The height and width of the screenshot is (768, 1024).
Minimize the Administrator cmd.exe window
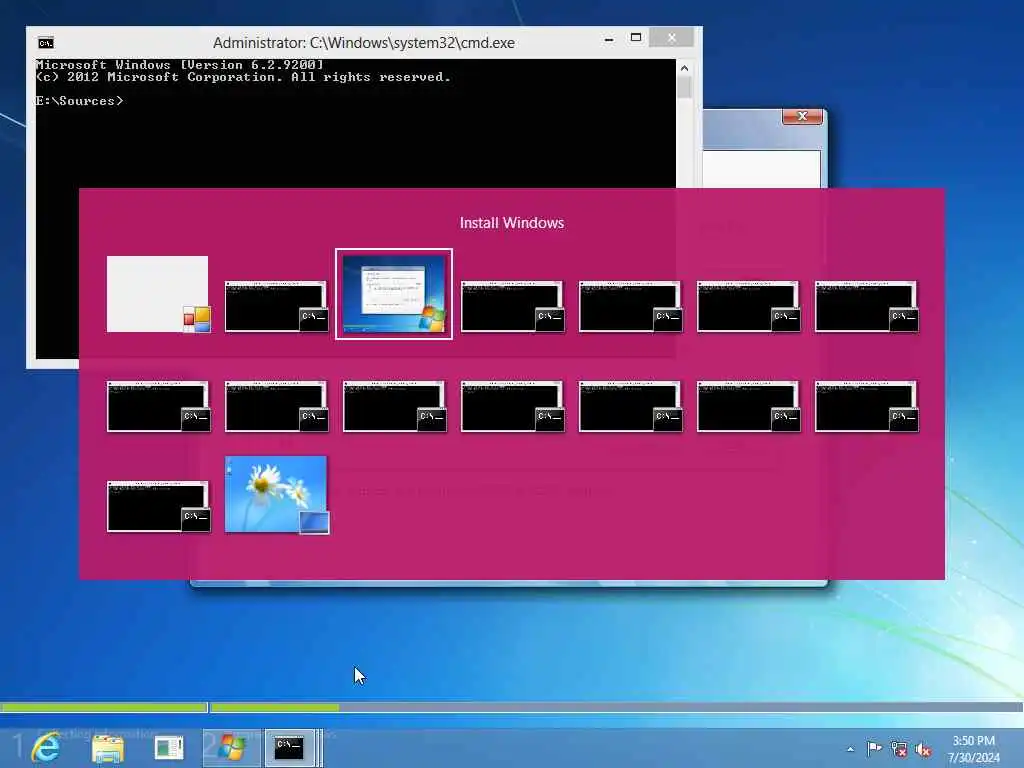(x=609, y=39)
